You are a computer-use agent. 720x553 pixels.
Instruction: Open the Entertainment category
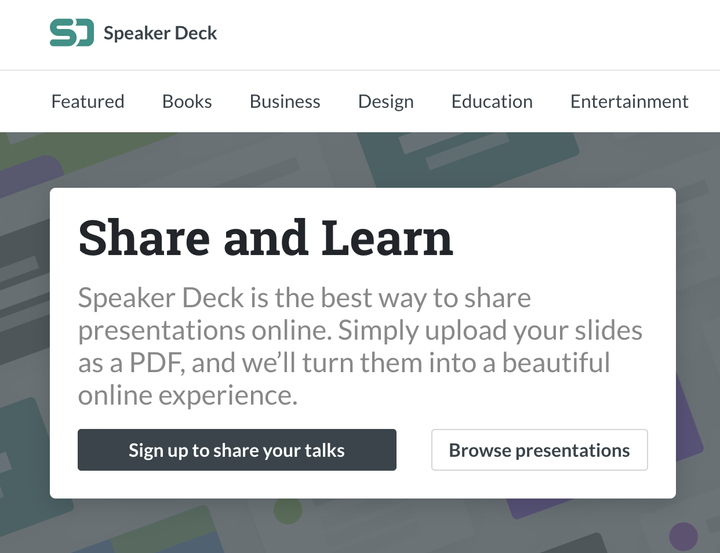point(629,101)
